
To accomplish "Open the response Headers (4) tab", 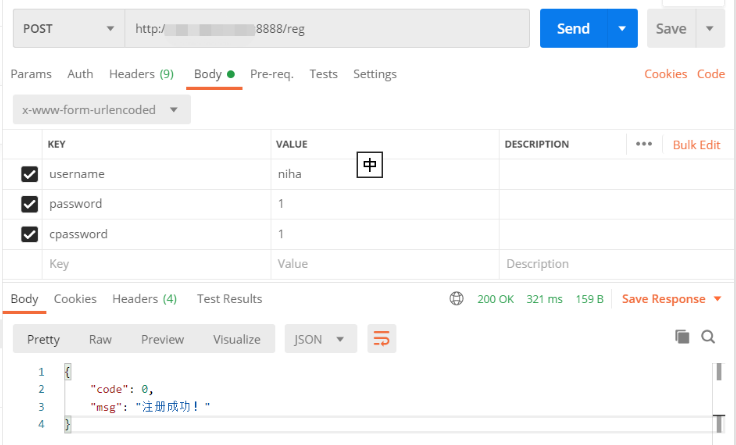I will (145, 299).
